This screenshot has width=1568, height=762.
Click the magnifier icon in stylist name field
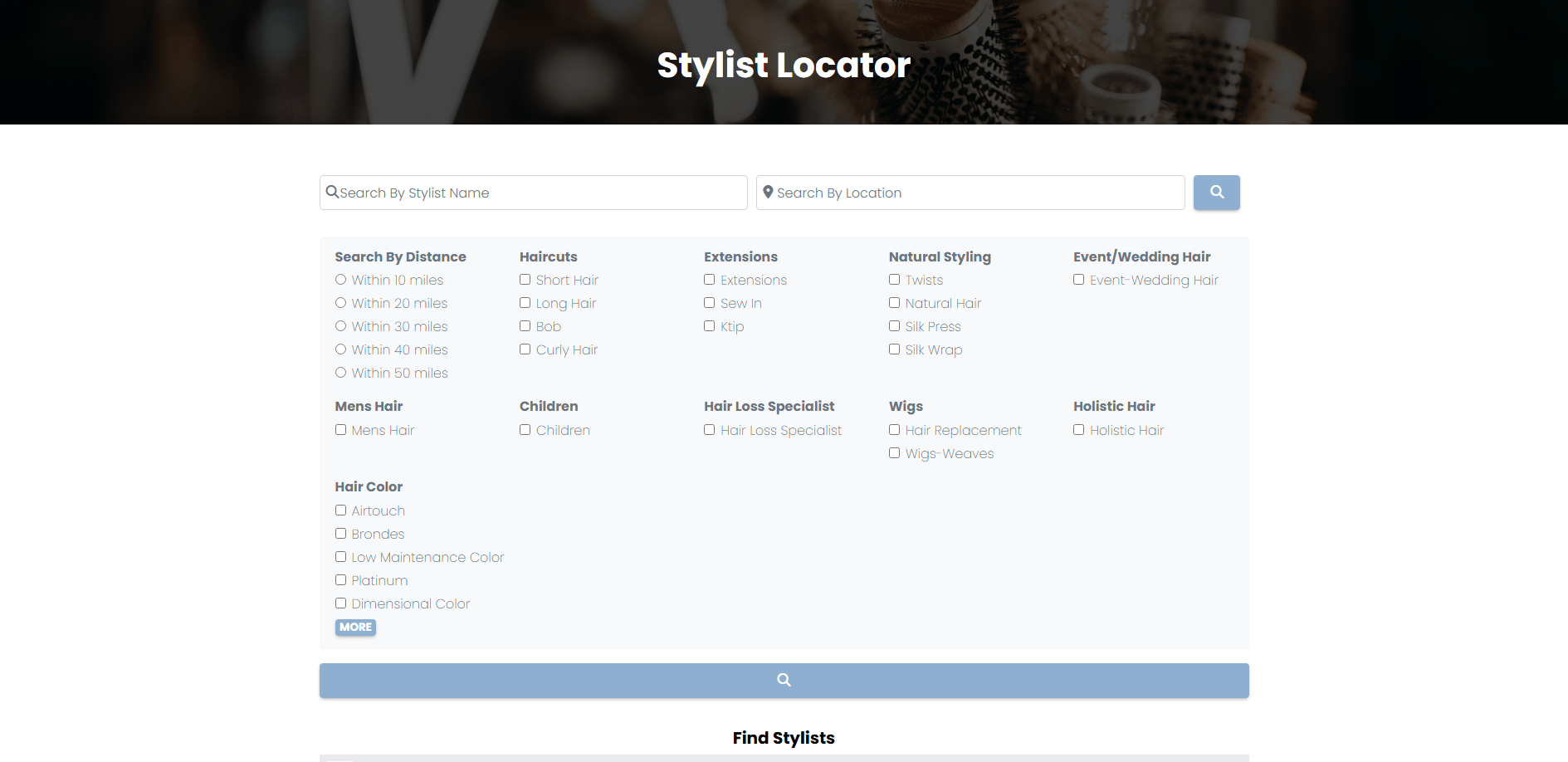point(332,193)
